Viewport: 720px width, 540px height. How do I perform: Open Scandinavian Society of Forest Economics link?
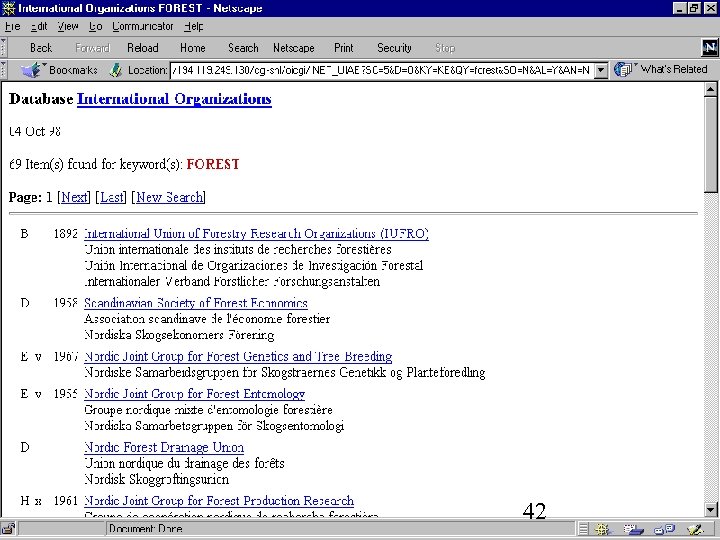[x=196, y=303]
